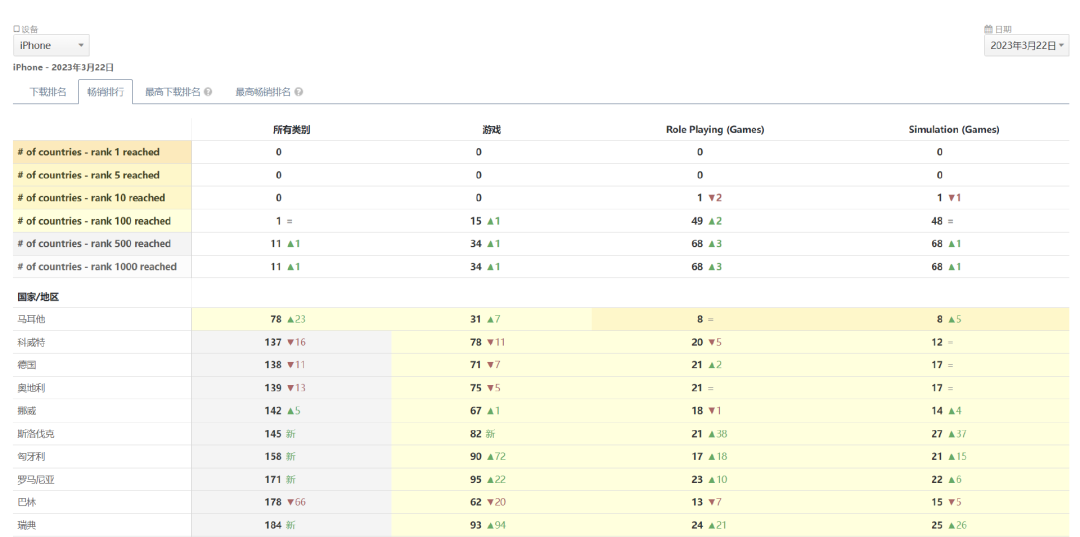Click the 游戏 column header
Image resolution: width=1080 pixels, height=537 pixels.
491,129
